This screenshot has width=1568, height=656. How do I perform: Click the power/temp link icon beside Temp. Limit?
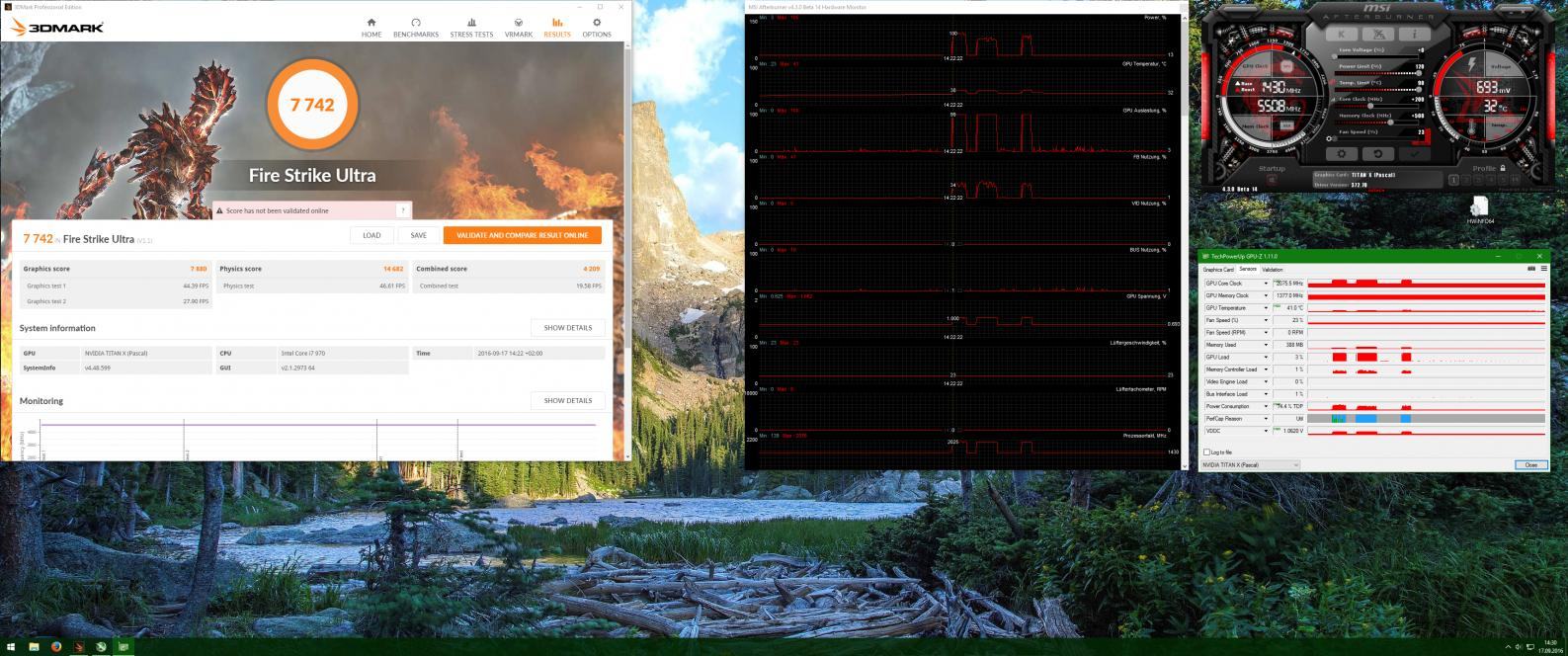click(x=1333, y=82)
